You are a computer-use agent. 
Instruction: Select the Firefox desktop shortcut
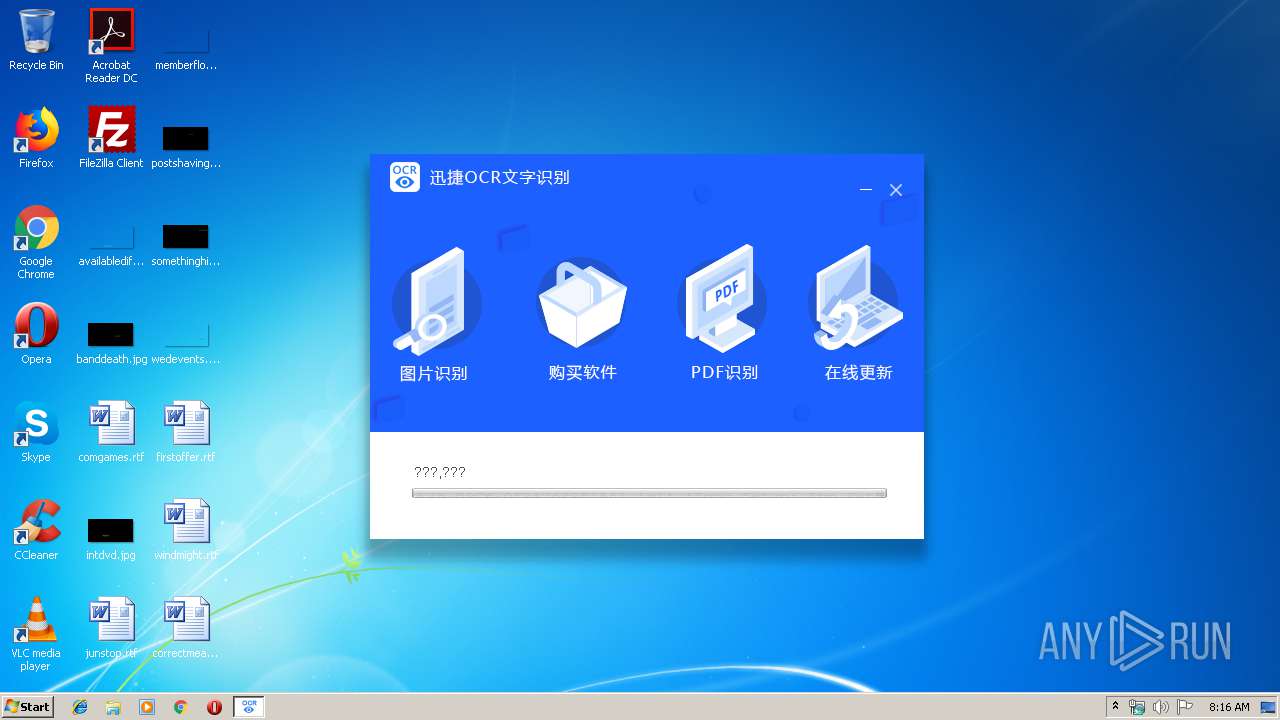[36, 138]
